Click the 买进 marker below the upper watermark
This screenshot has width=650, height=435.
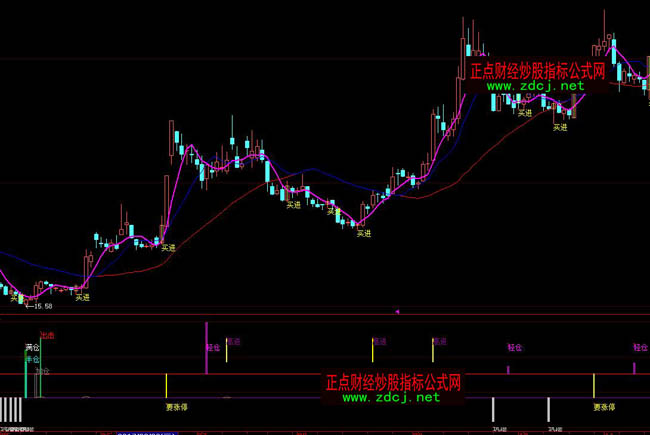pos(560,127)
